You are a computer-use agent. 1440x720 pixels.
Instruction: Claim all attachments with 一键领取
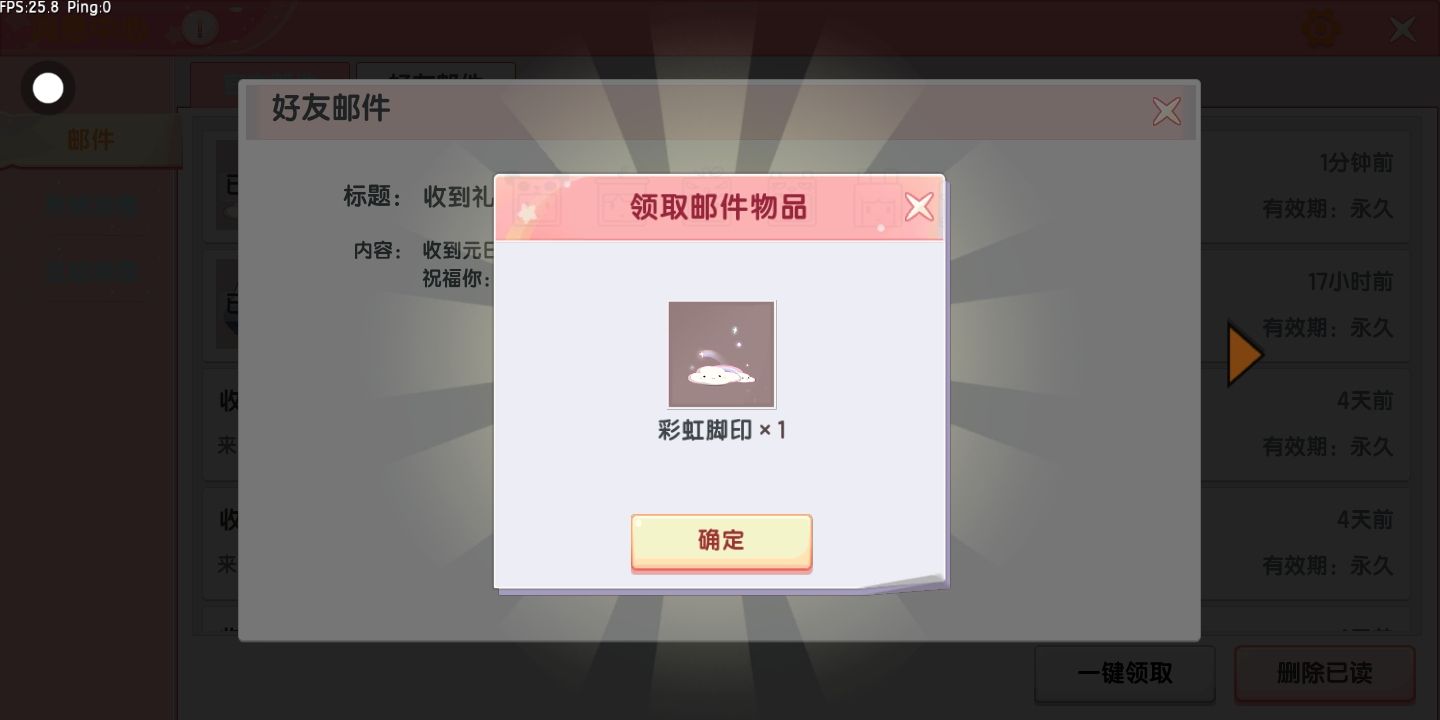[x=1125, y=673]
